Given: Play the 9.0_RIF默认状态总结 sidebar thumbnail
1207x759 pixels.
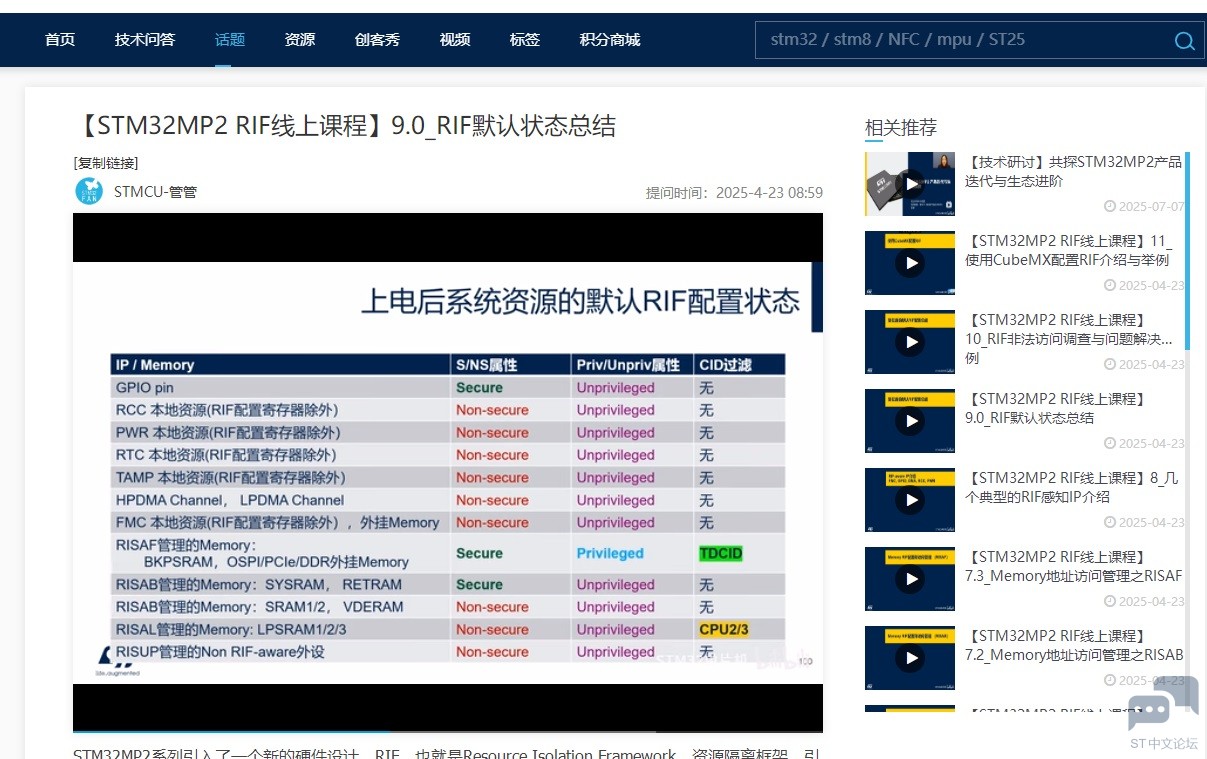Looking at the screenshot, I should (910, 421).
